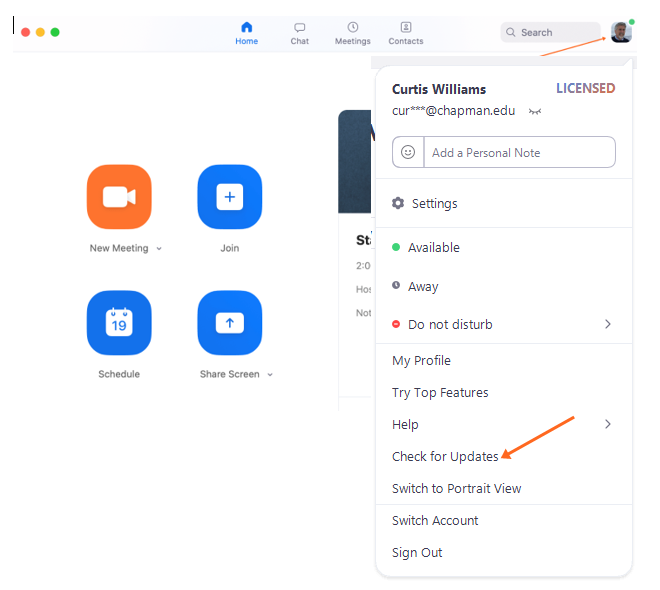Click the blue Join plus icon
This screenshot has height=590, width=660.
tap(229, 197)
